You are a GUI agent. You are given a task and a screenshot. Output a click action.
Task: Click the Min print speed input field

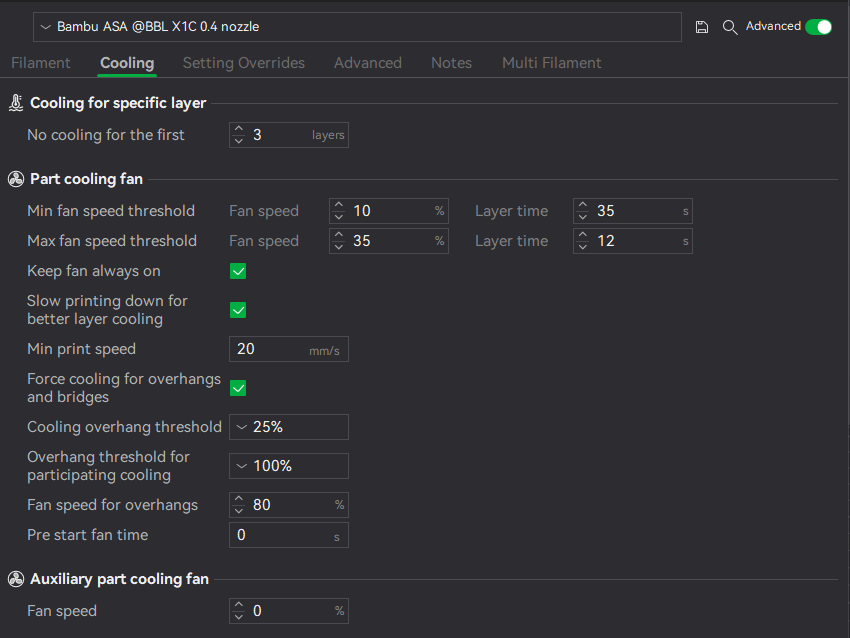288,349
